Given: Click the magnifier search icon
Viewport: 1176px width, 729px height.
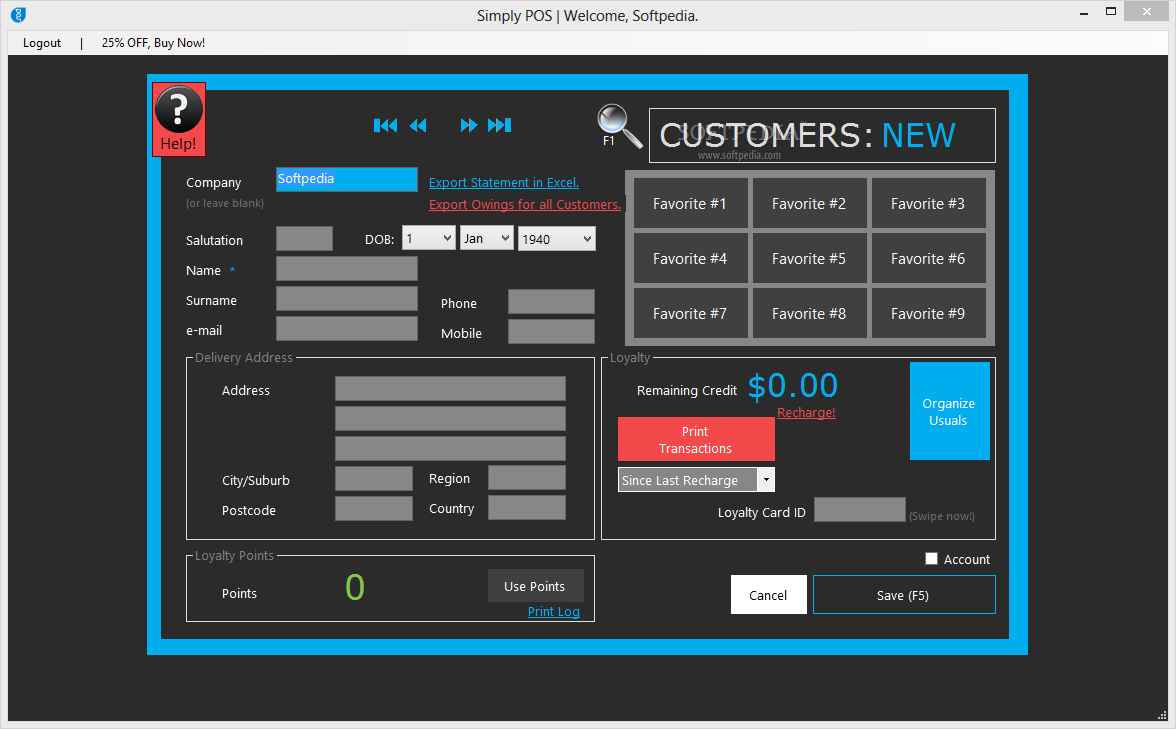Looking at the screenshot, I should [x=620, y=124].
